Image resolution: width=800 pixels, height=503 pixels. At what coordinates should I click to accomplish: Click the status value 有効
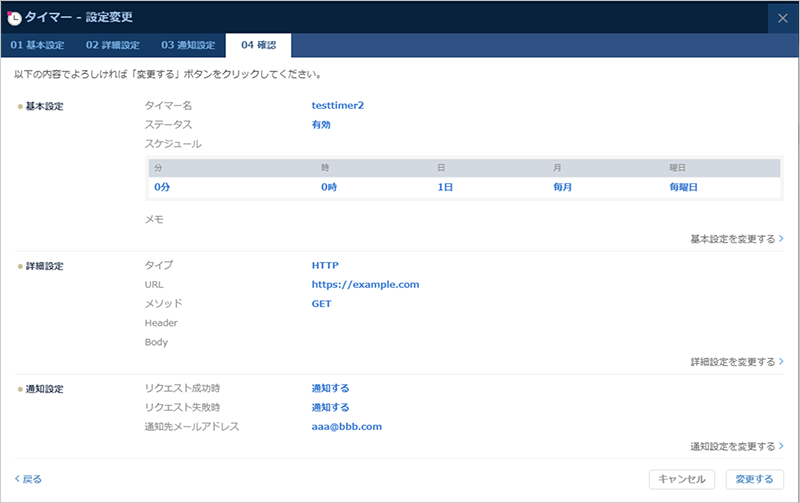[x=321, y=124]
